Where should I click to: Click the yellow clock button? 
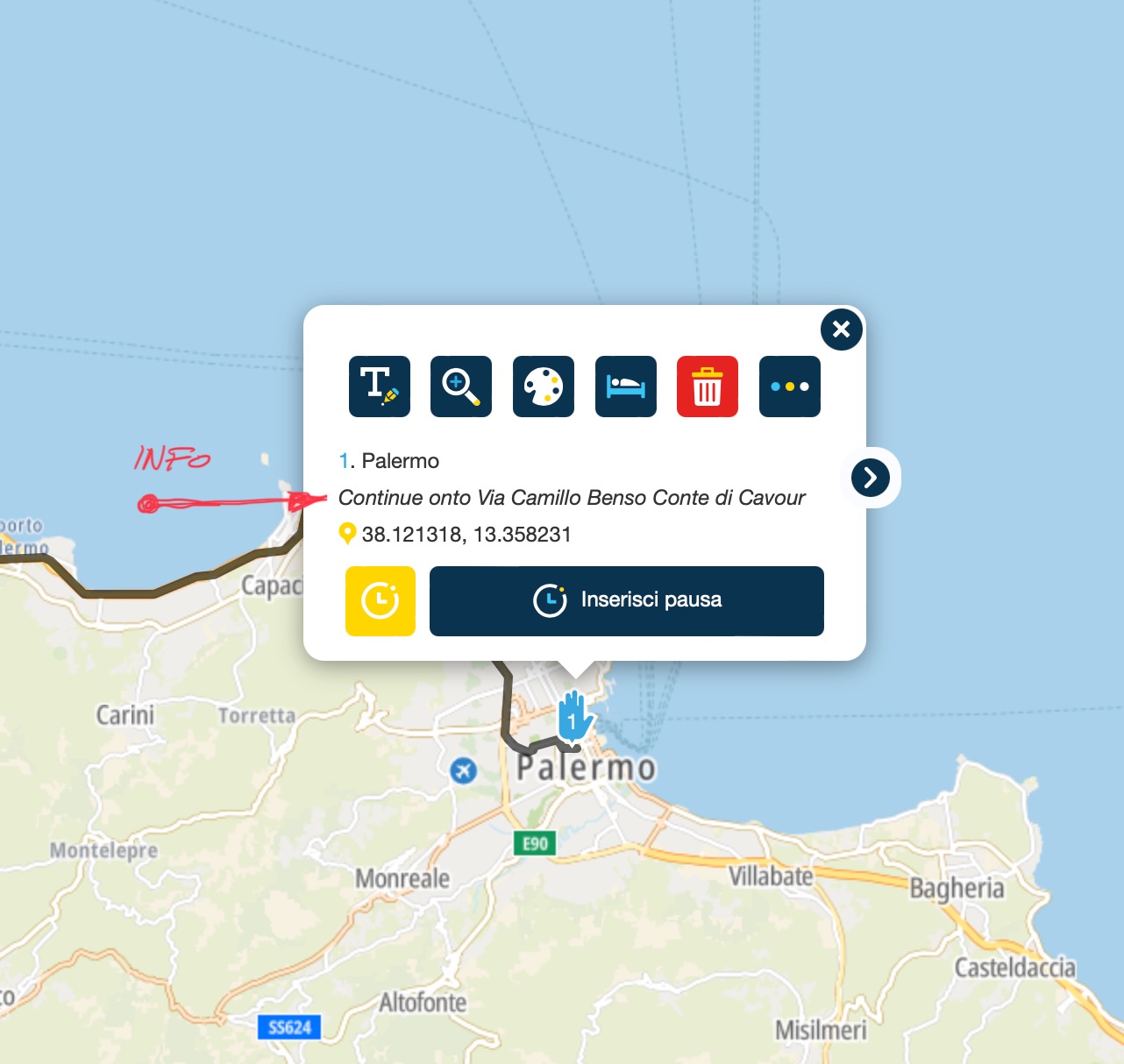tap(381, 601)
